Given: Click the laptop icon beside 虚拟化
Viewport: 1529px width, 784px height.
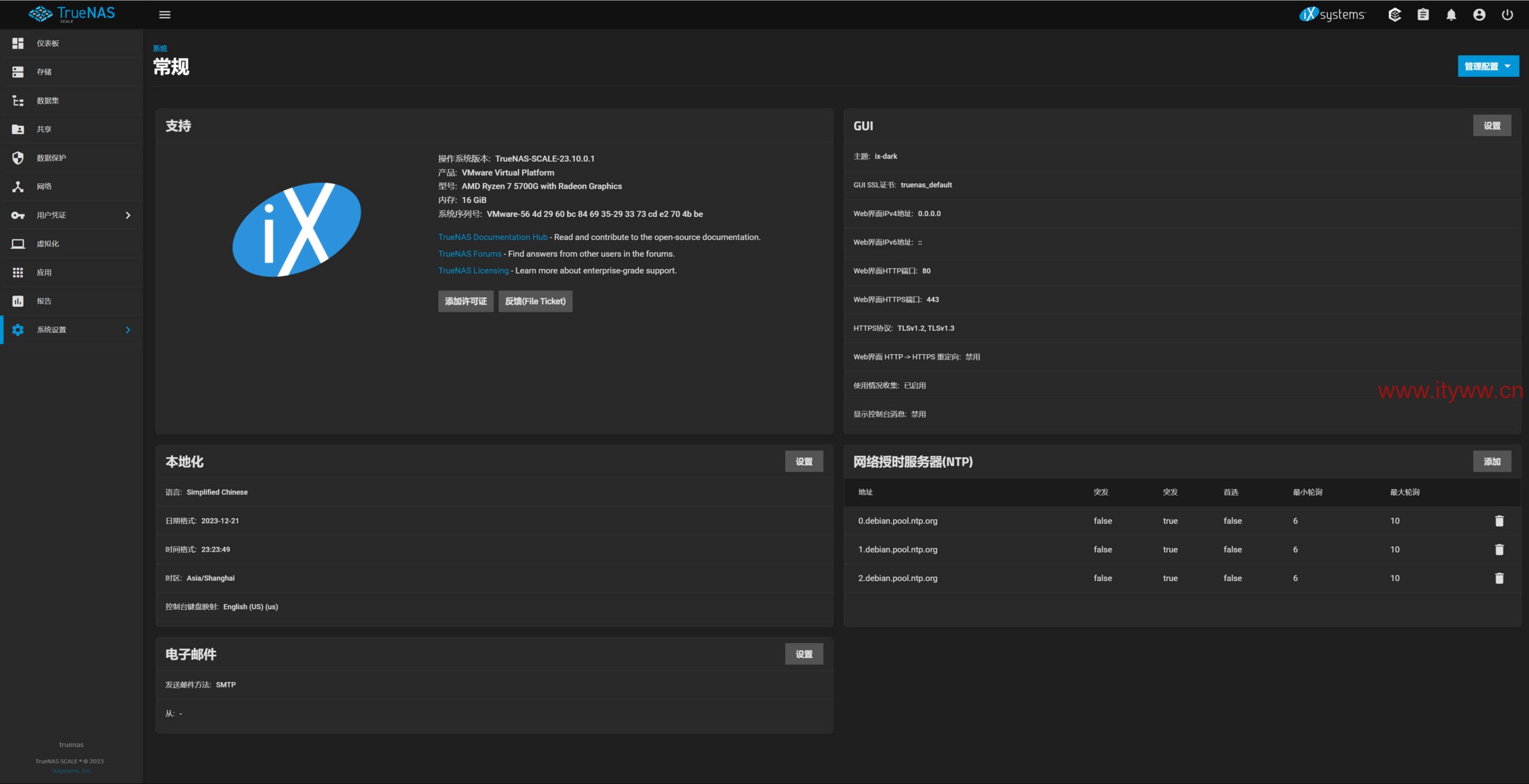Looking at the screenshot, I should (18, 244).
